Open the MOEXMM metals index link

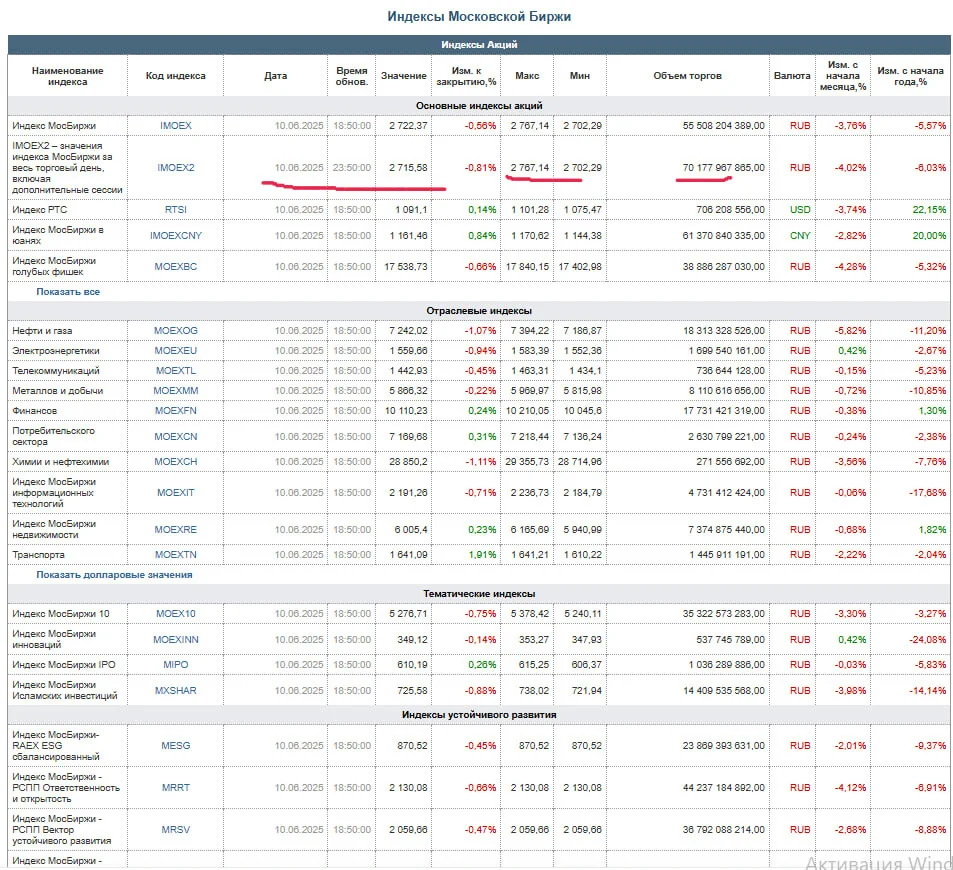[x=176, y=390]
